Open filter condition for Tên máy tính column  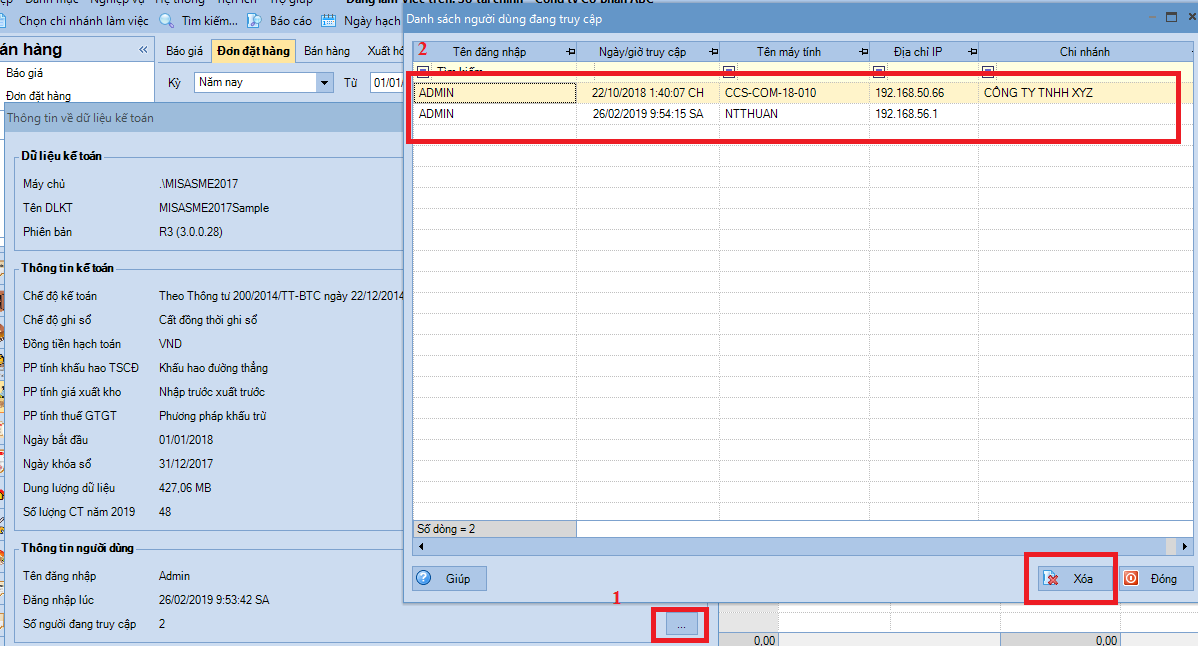pyautogui.click(x=729, y=71)
